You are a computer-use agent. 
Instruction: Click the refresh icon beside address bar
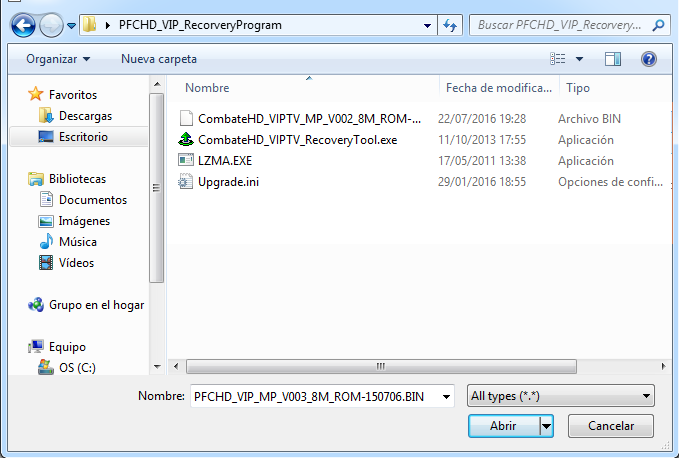[450, 25]
